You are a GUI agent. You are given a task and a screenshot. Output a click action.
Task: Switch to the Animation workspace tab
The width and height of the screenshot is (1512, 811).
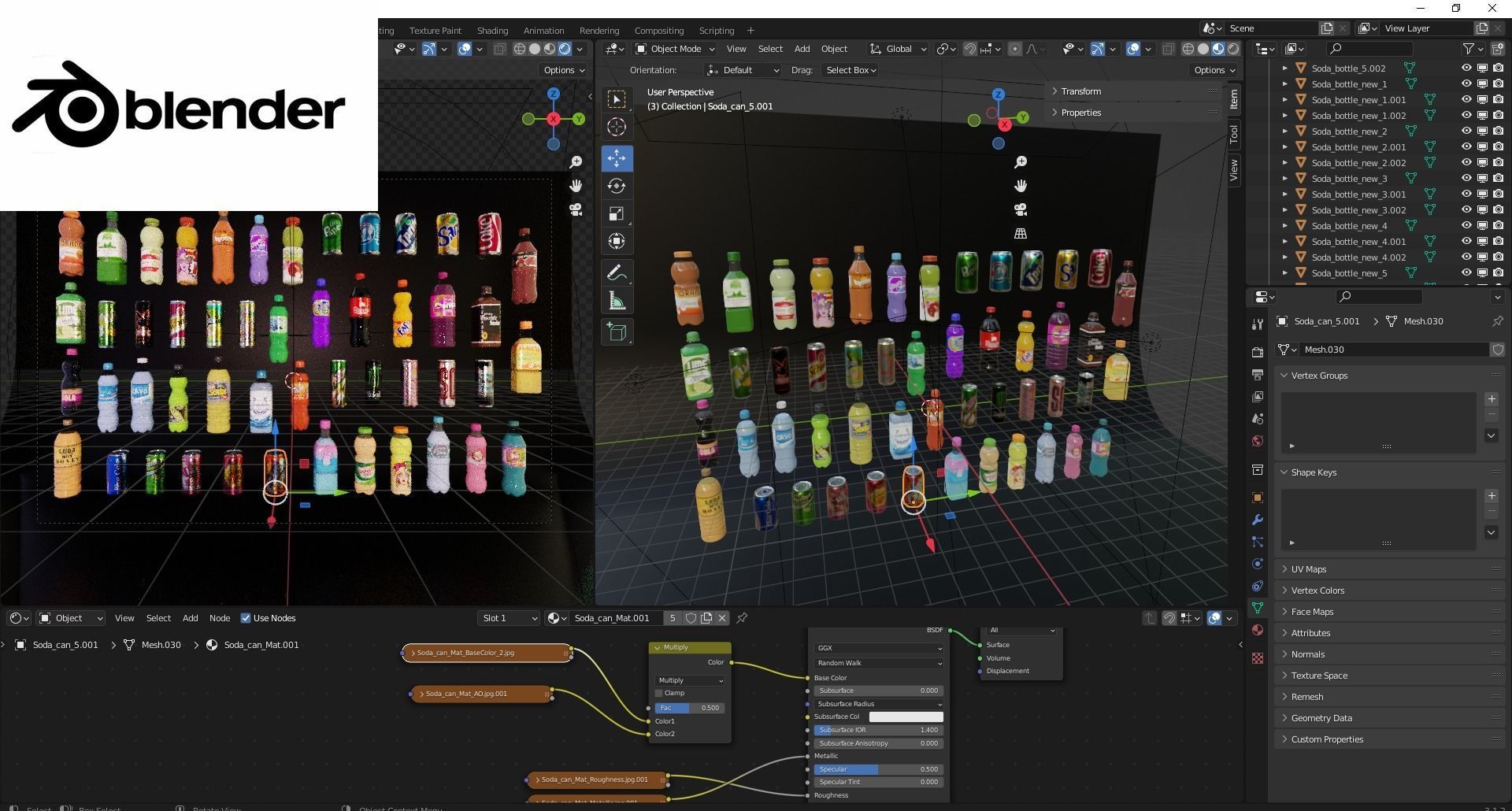point(543,31)
